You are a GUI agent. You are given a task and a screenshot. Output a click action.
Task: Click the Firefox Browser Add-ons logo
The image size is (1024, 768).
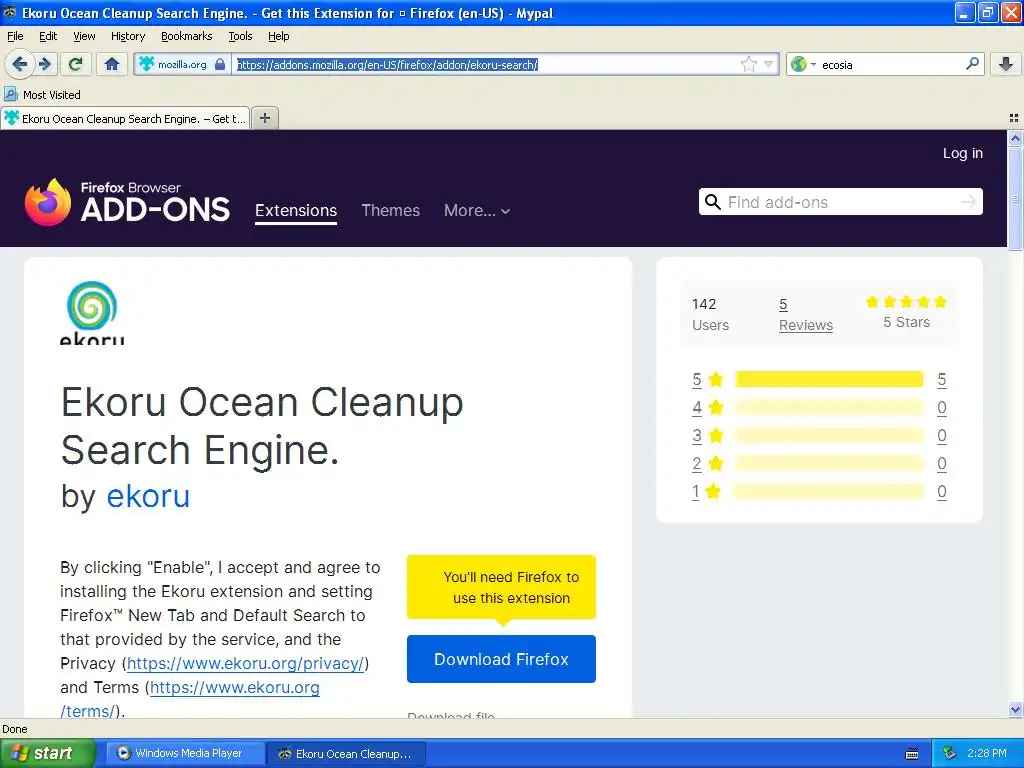click(127, 202)
